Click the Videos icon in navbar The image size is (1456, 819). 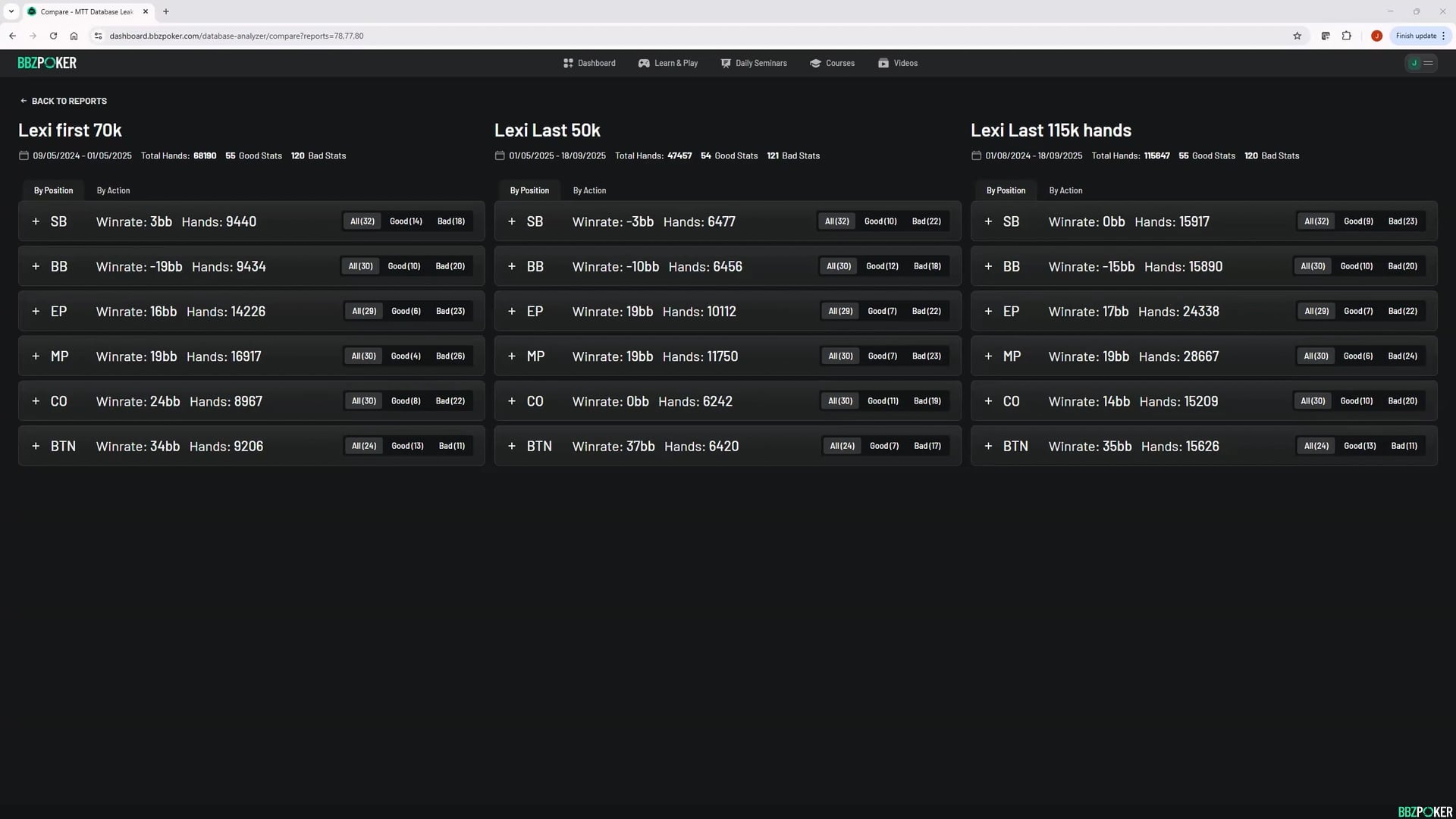(x=883, y=63)
